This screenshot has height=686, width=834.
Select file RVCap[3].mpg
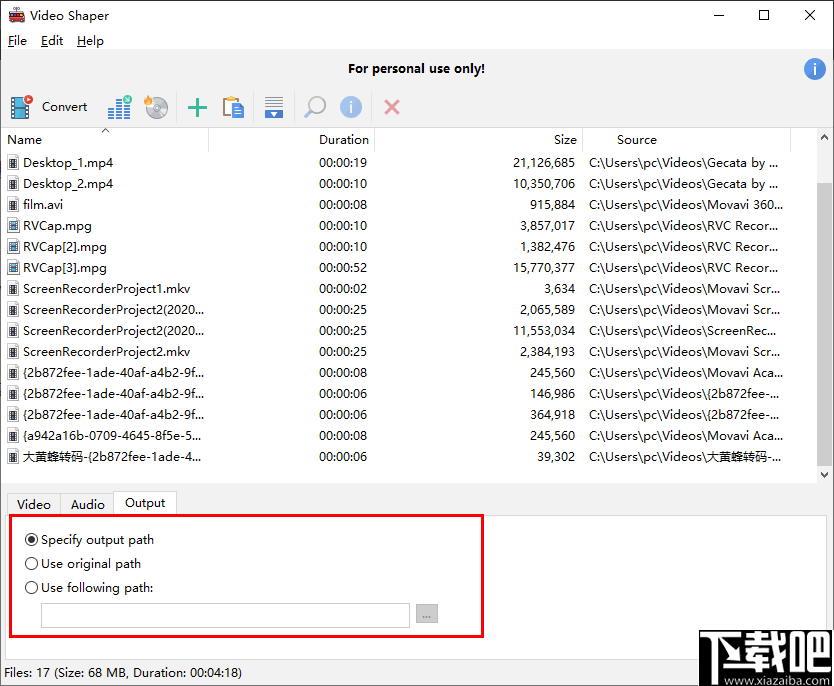click(x=65, y=268)
